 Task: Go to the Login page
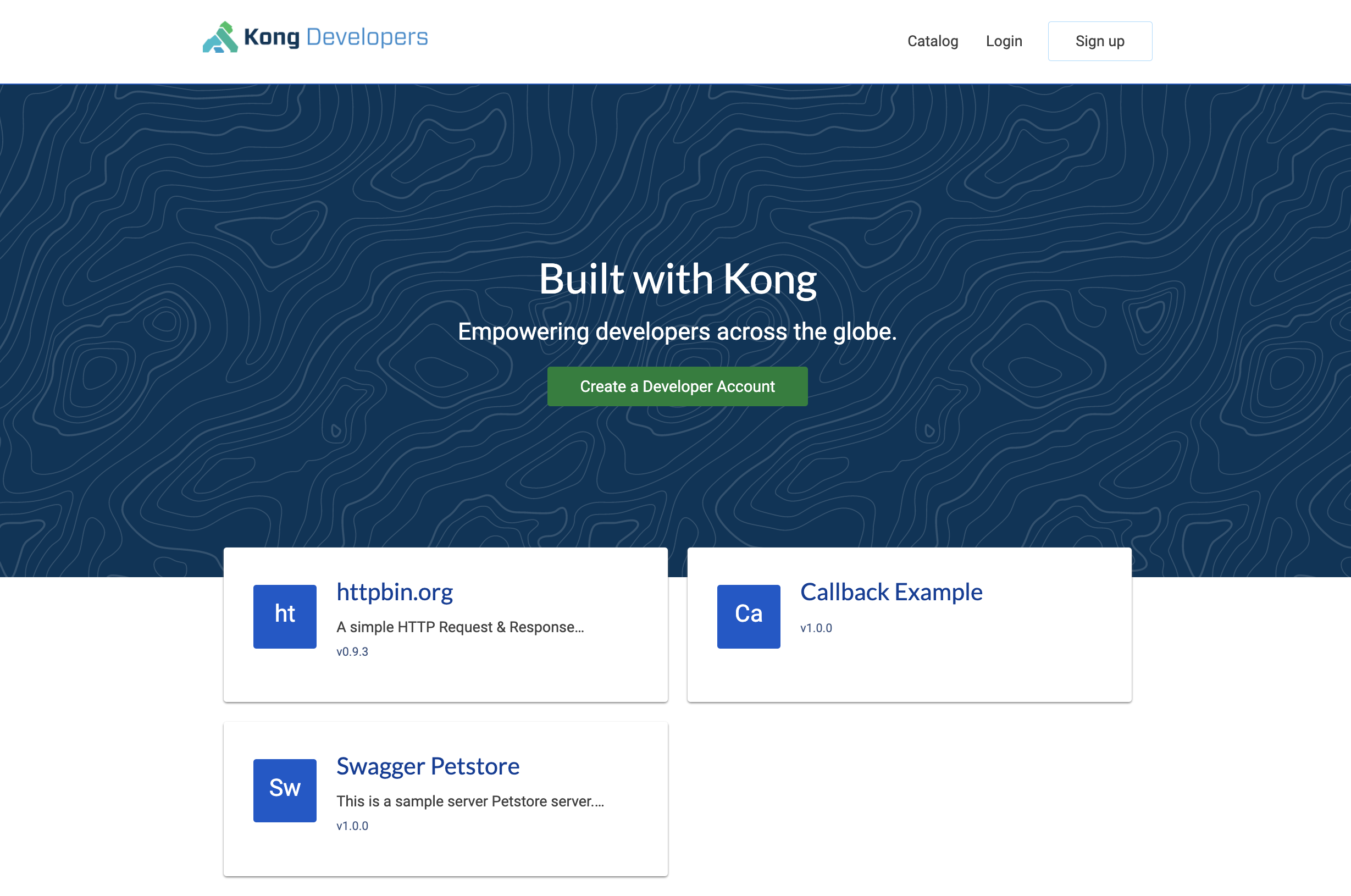(1004, 41)
